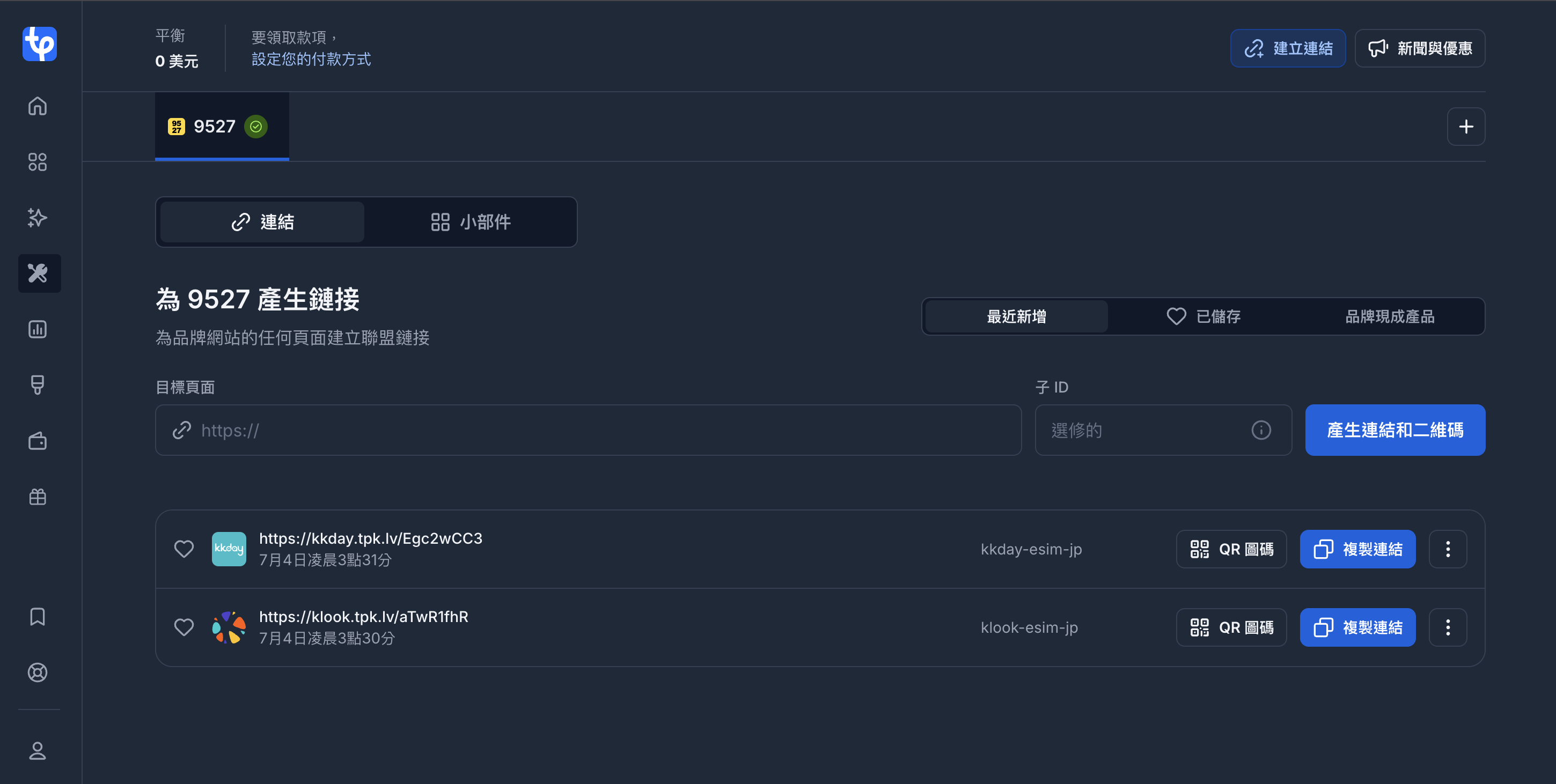The width and height of the screenshot is (1556, 784).
Task: Click the Travelpayouts logo in sidebar
Action: tap(40, 43)
